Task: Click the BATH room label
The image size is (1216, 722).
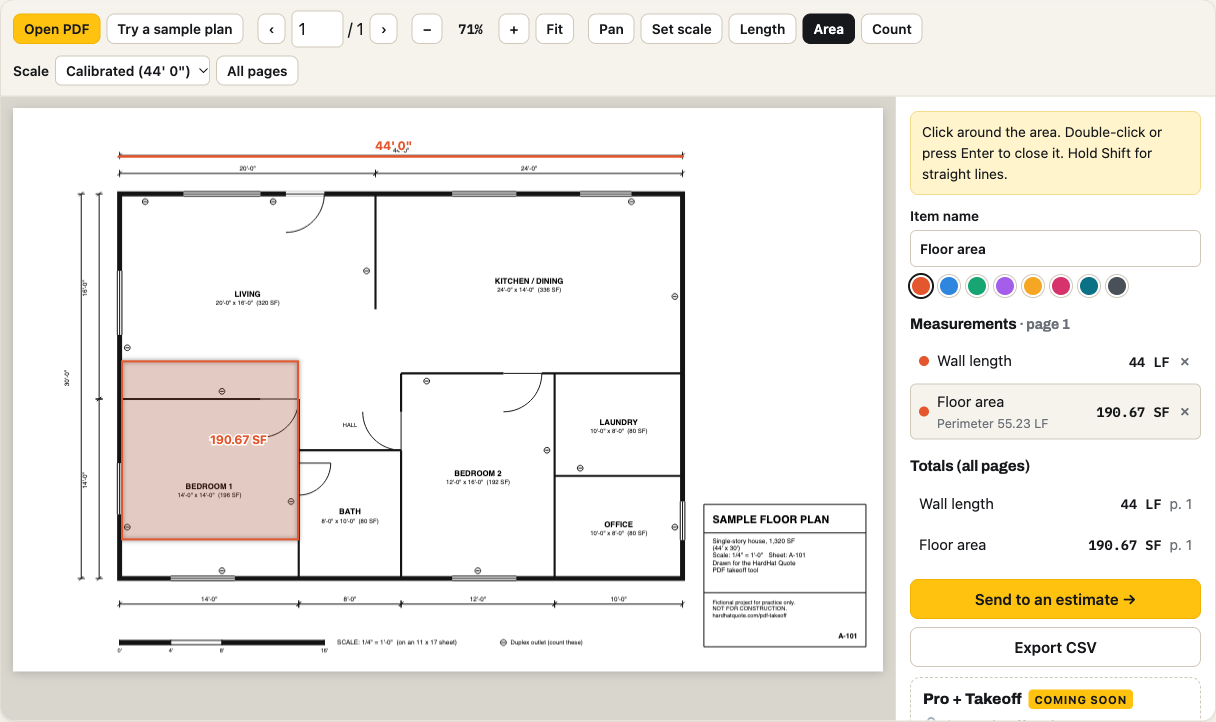Action: tap(350, 511)
